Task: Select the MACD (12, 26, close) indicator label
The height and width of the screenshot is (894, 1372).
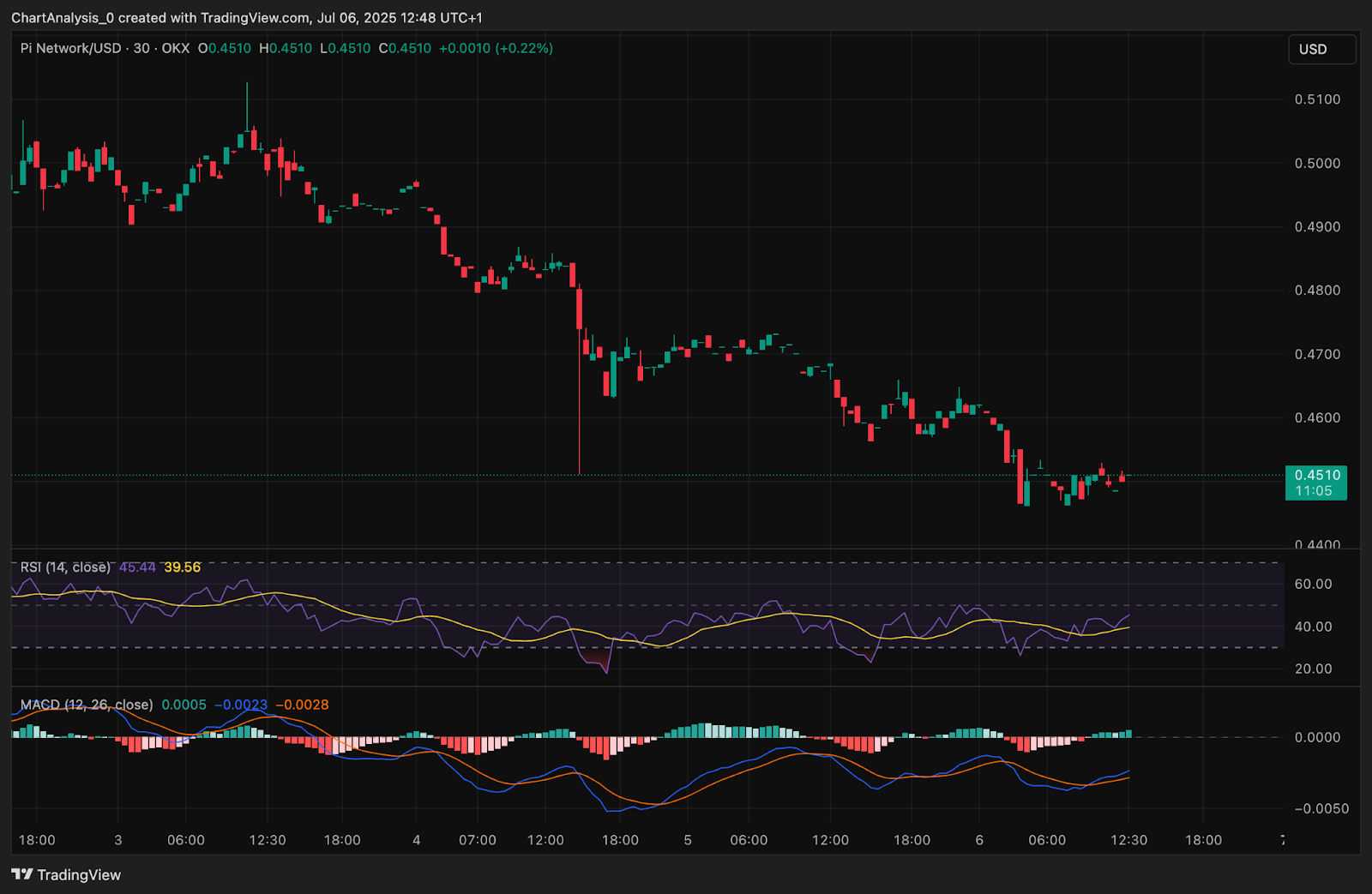Action: click(x=87, y=705)
